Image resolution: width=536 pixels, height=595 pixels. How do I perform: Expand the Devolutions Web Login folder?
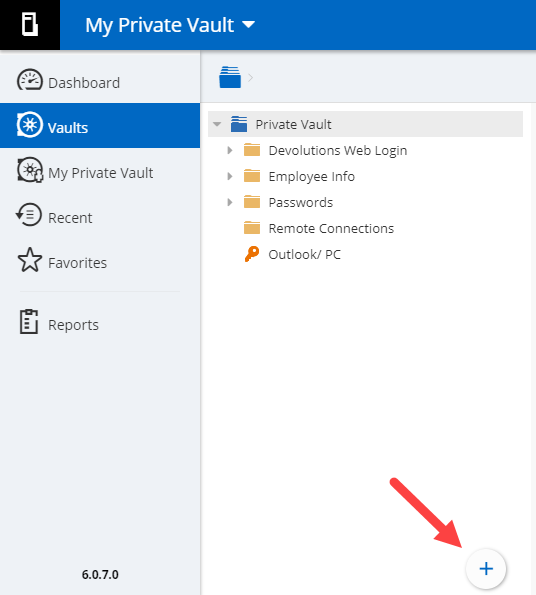tap(230, 150)
